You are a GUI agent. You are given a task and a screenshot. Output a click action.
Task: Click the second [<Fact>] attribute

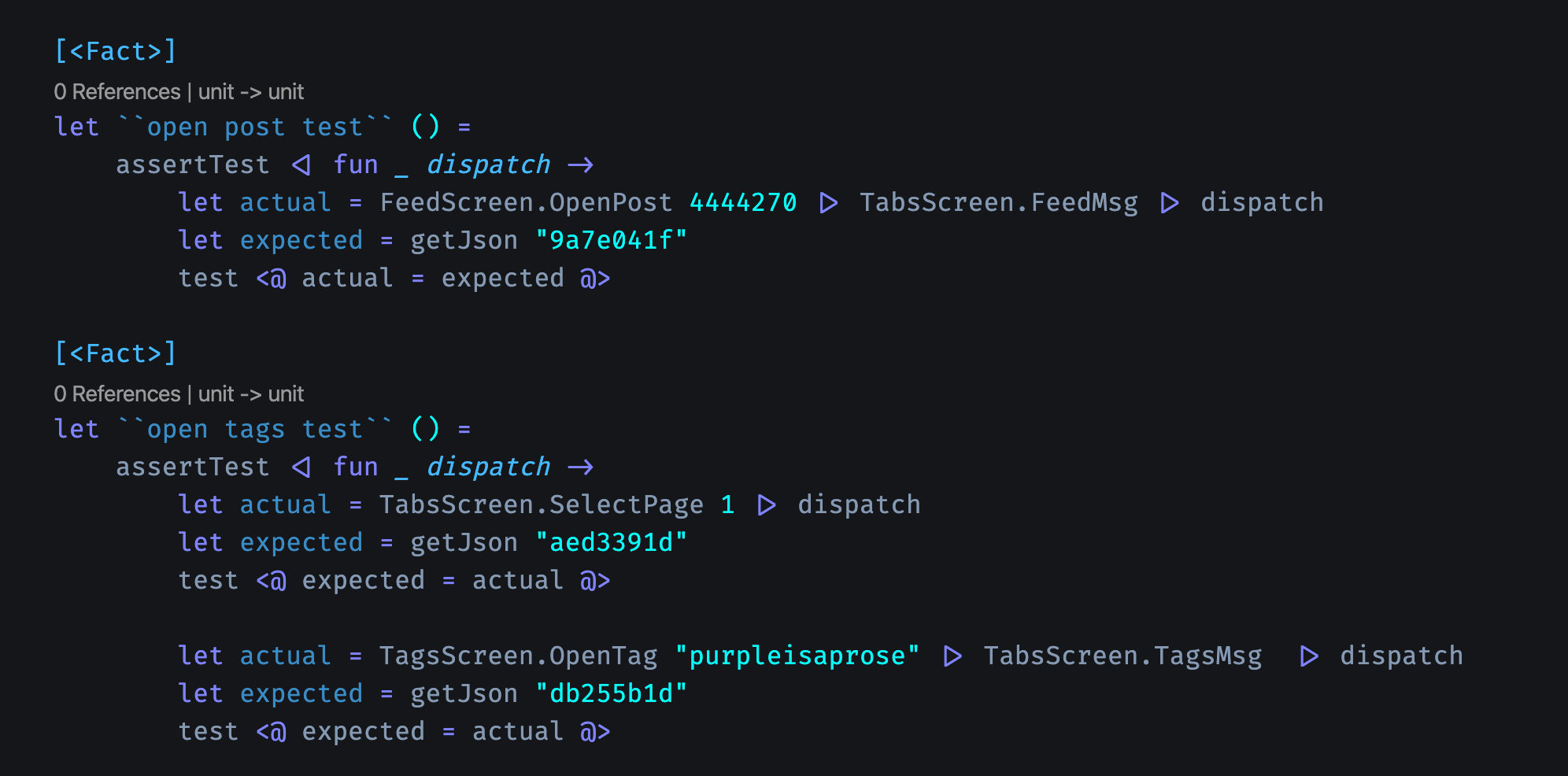[x=116, y=353]
